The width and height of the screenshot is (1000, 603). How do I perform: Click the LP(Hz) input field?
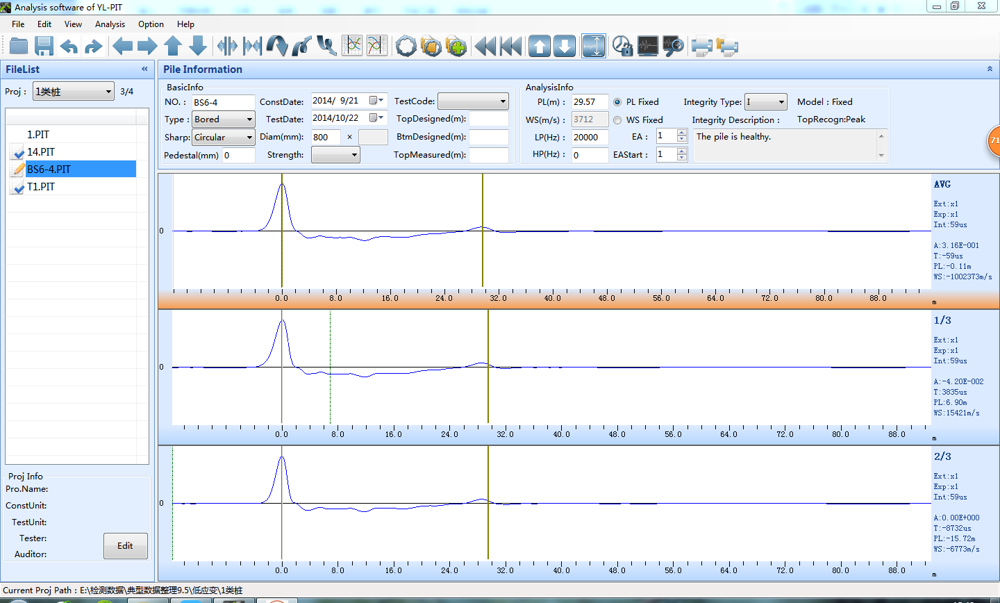coord(589,137)
